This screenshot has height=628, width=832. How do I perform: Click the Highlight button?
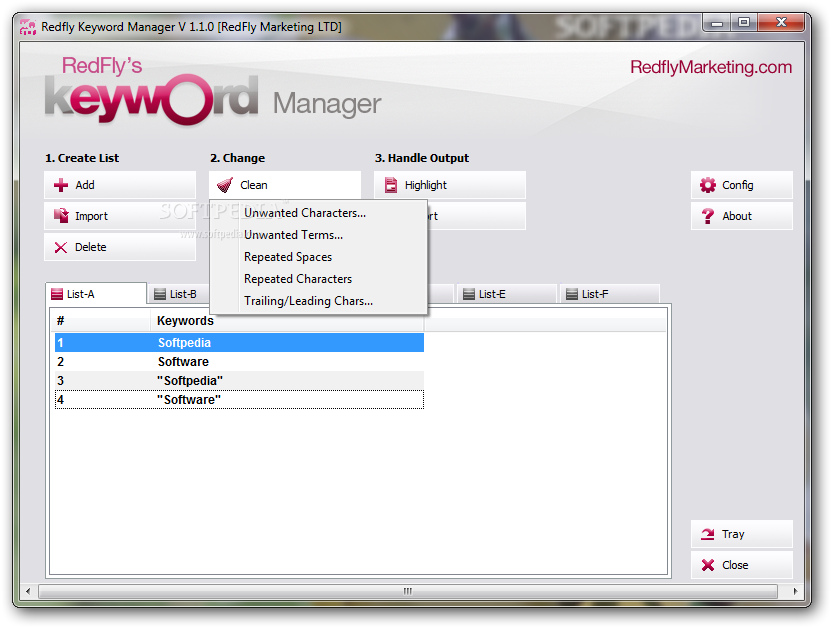click(450, 185)
